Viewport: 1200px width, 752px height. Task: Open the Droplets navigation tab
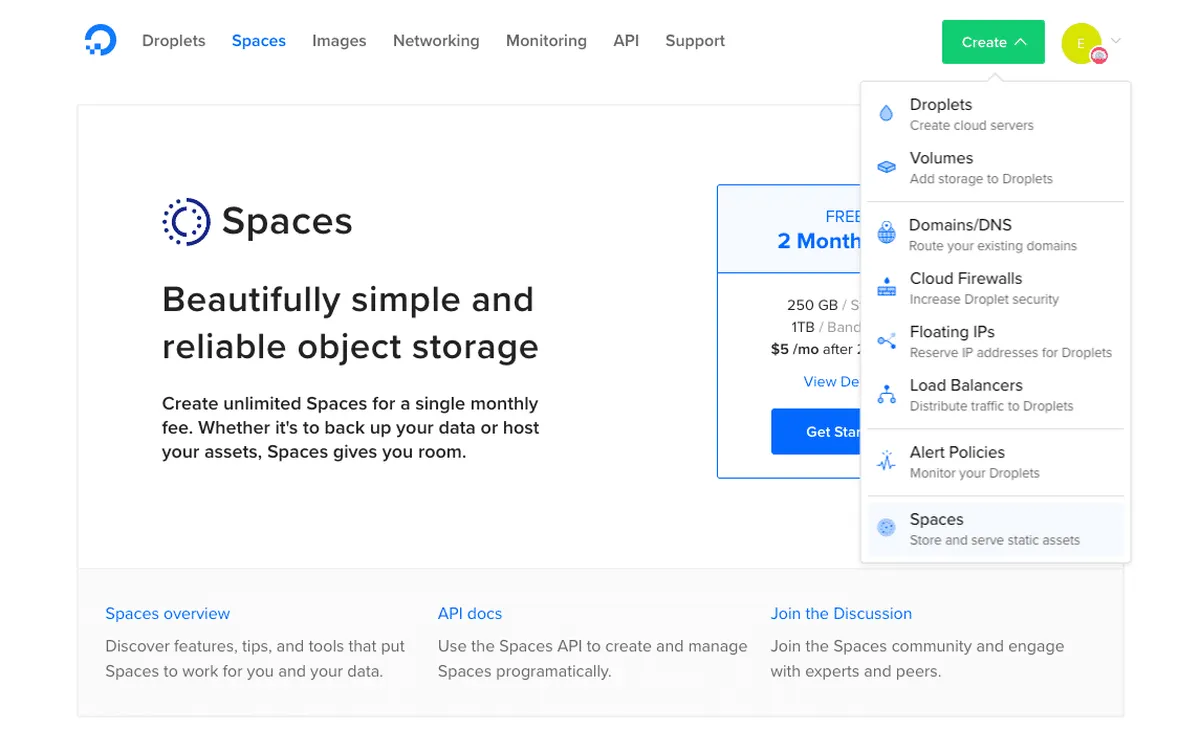pyautogui.click(x=174, y=41)
